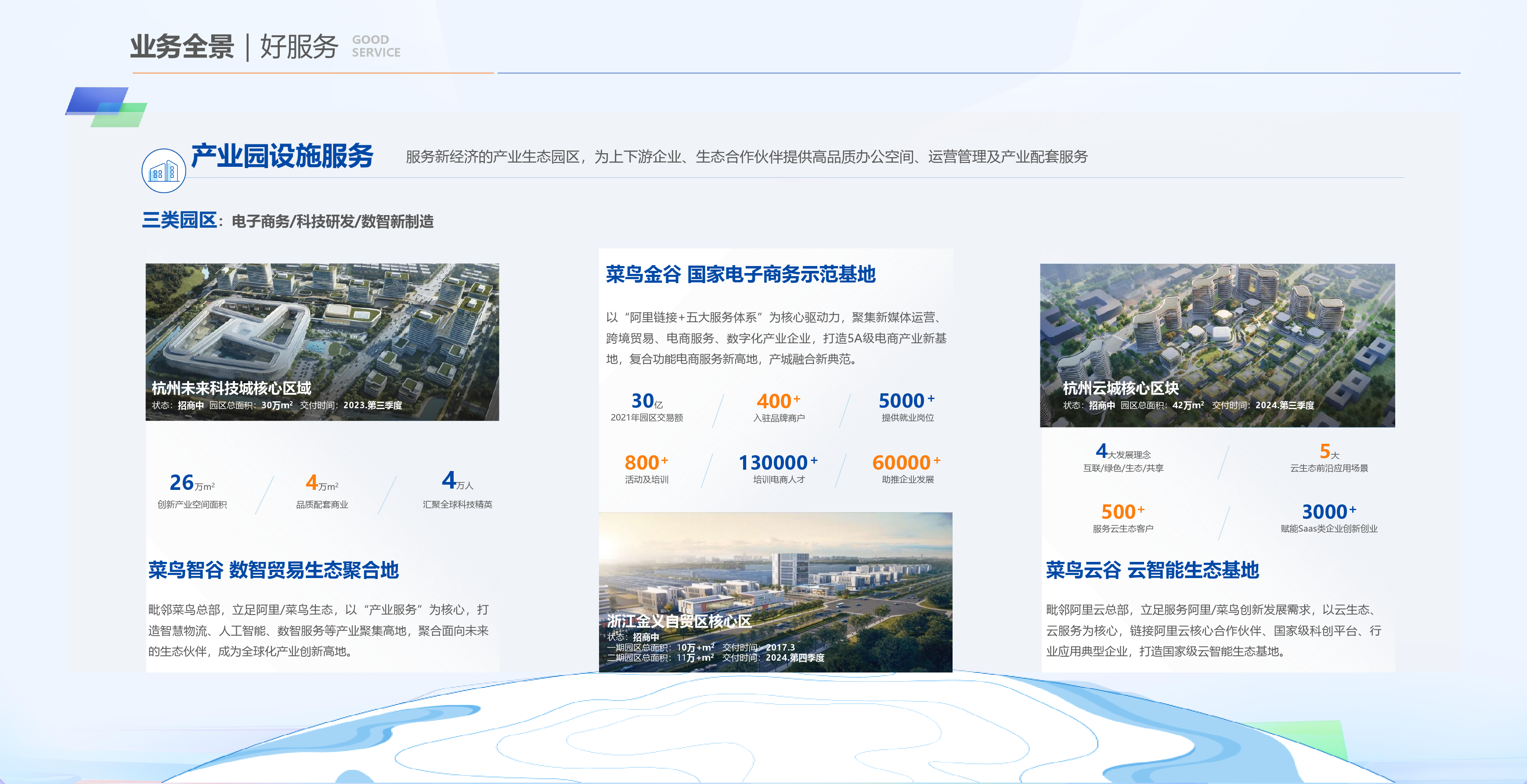Click the 品质配套商业 label
The image size is (1527, 784).
point(322,504)
